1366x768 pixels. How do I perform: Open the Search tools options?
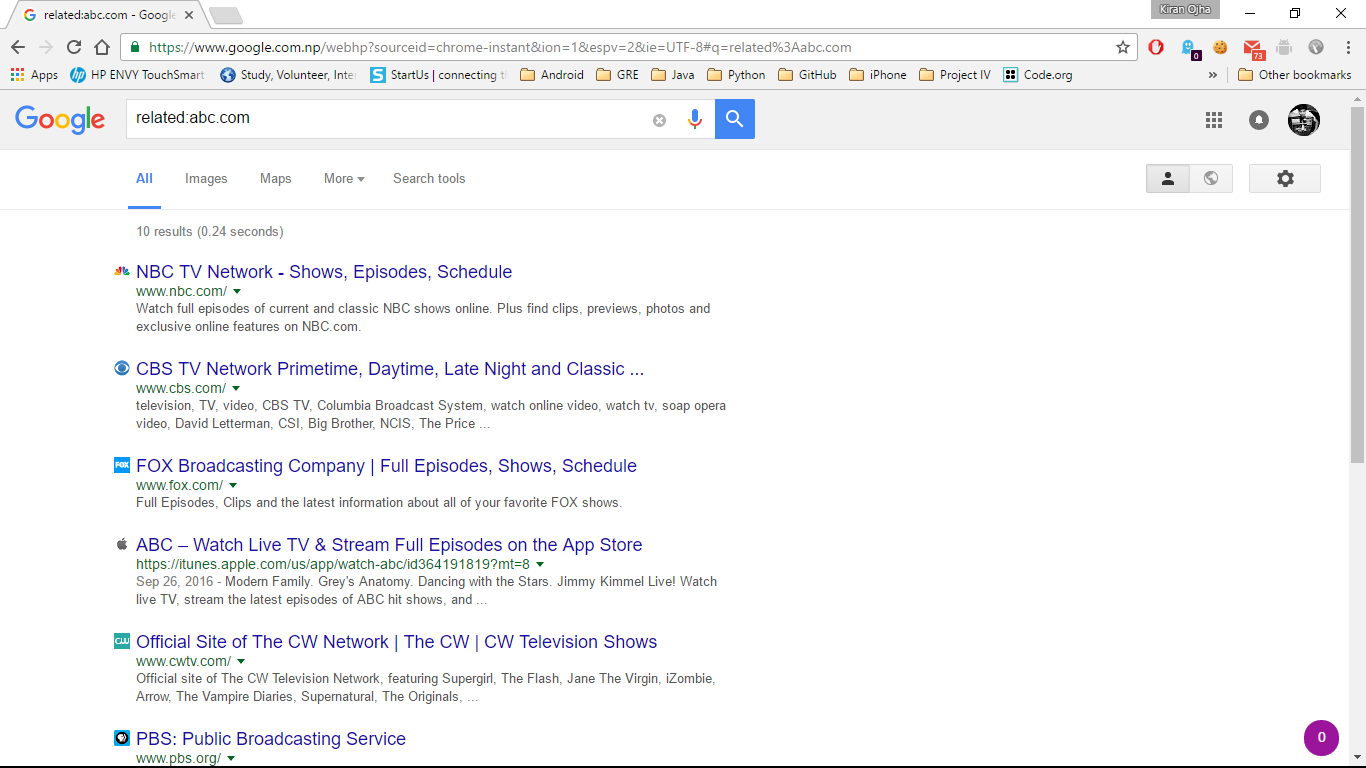click(429, 179)
